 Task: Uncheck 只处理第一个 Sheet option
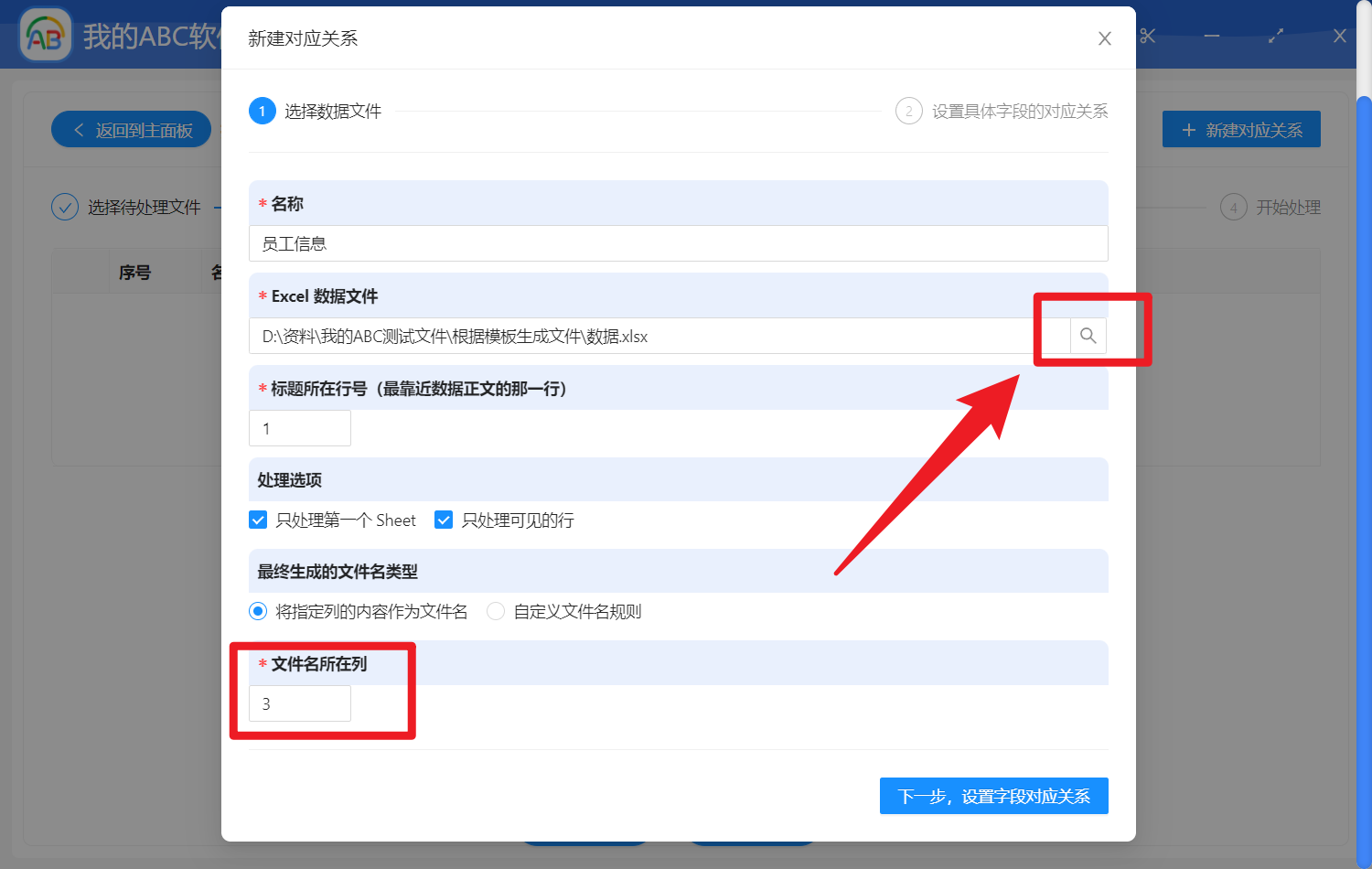click(x=258, y=520)
